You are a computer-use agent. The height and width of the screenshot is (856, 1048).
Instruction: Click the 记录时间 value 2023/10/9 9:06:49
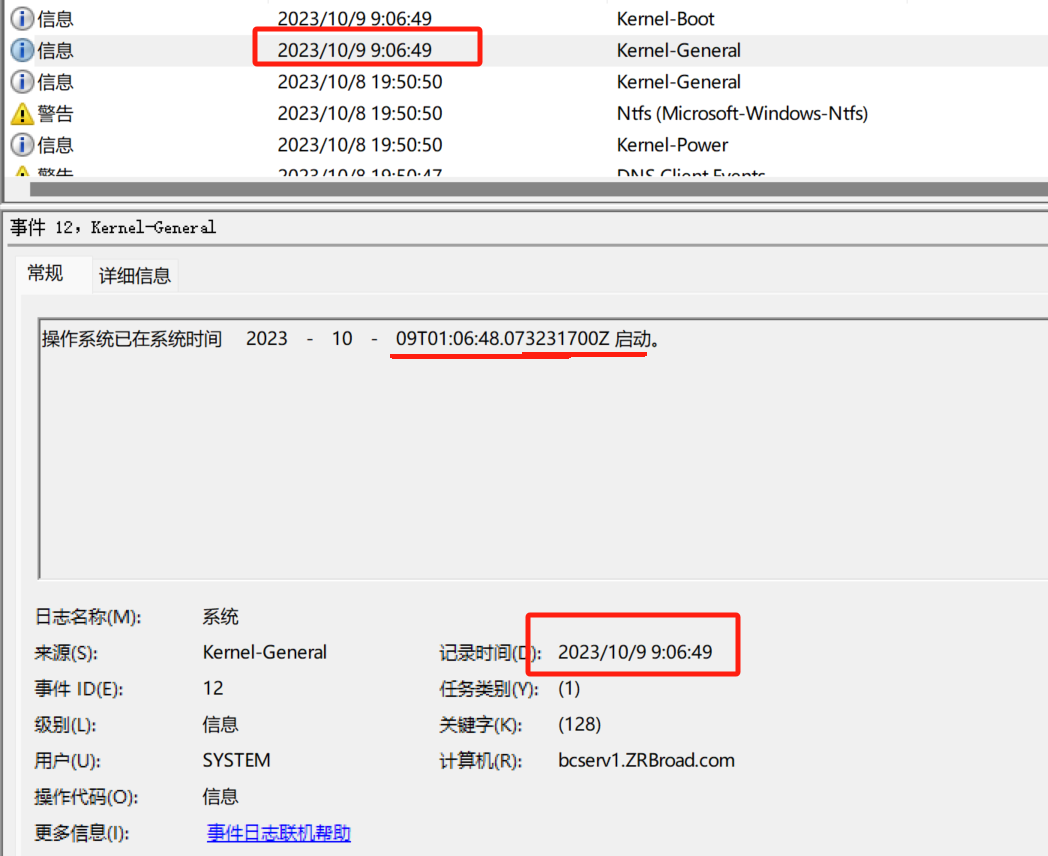pyautogui.click(x=635, y=652)
